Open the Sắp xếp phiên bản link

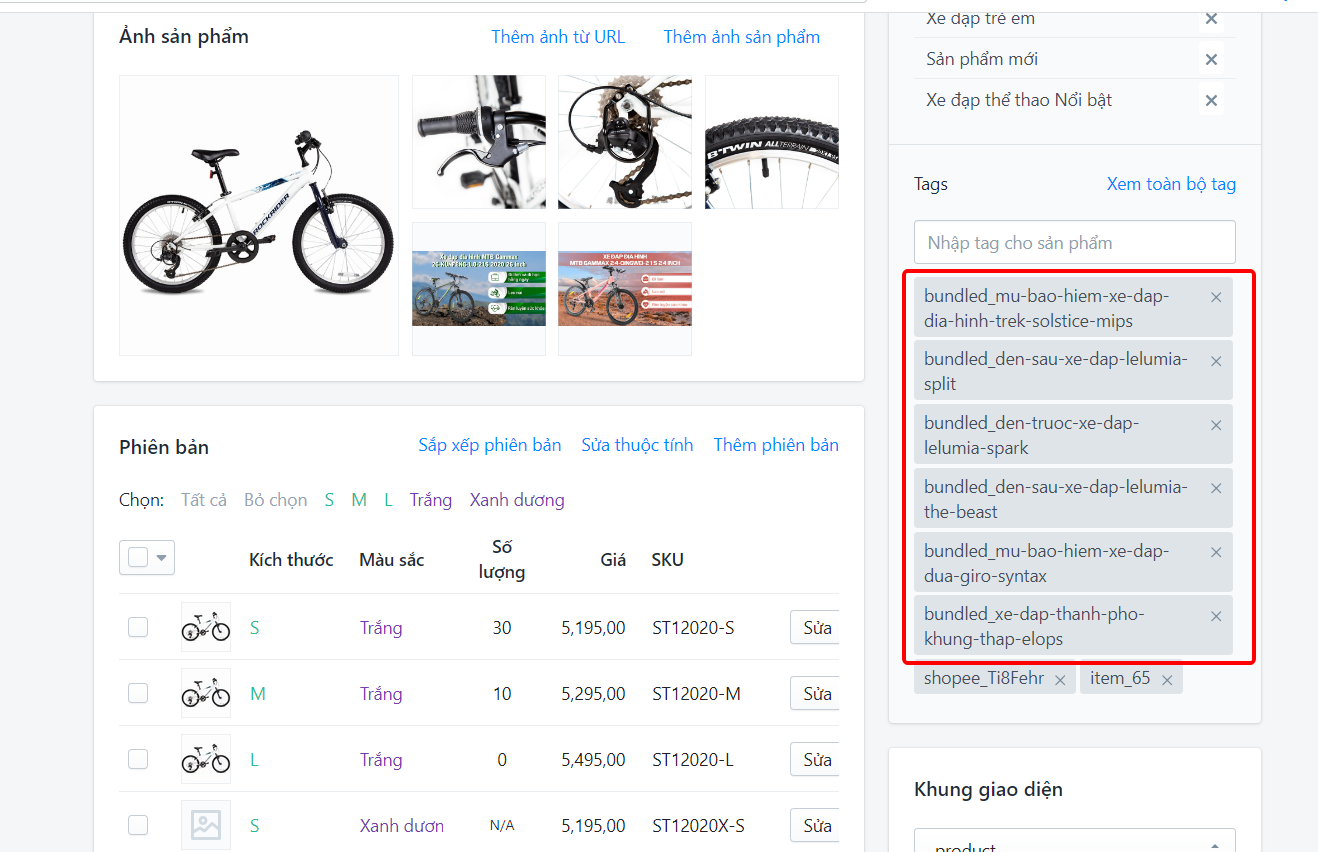490,445
